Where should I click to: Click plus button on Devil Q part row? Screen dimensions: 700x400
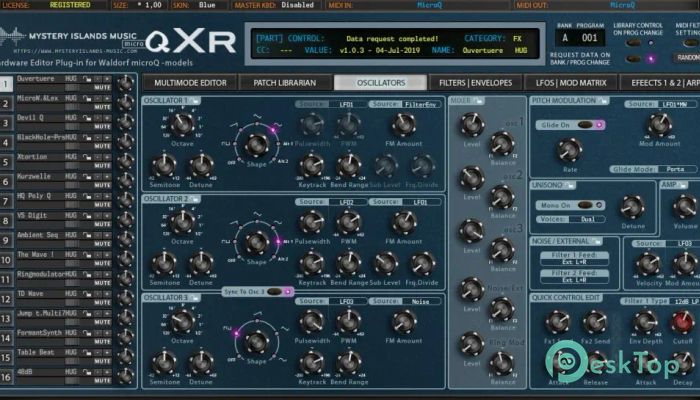107,118
